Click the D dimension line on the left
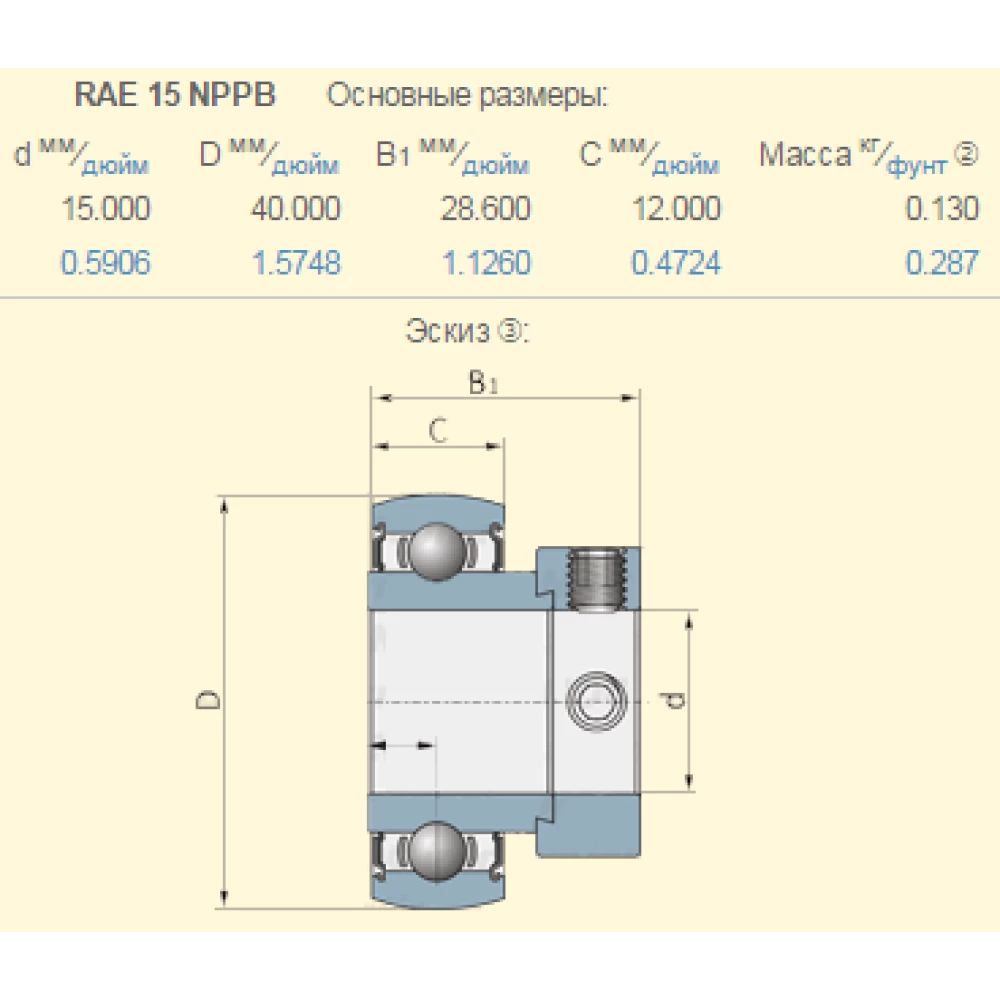Viewport: 1000px width, 1000px height. coord(223,700)
